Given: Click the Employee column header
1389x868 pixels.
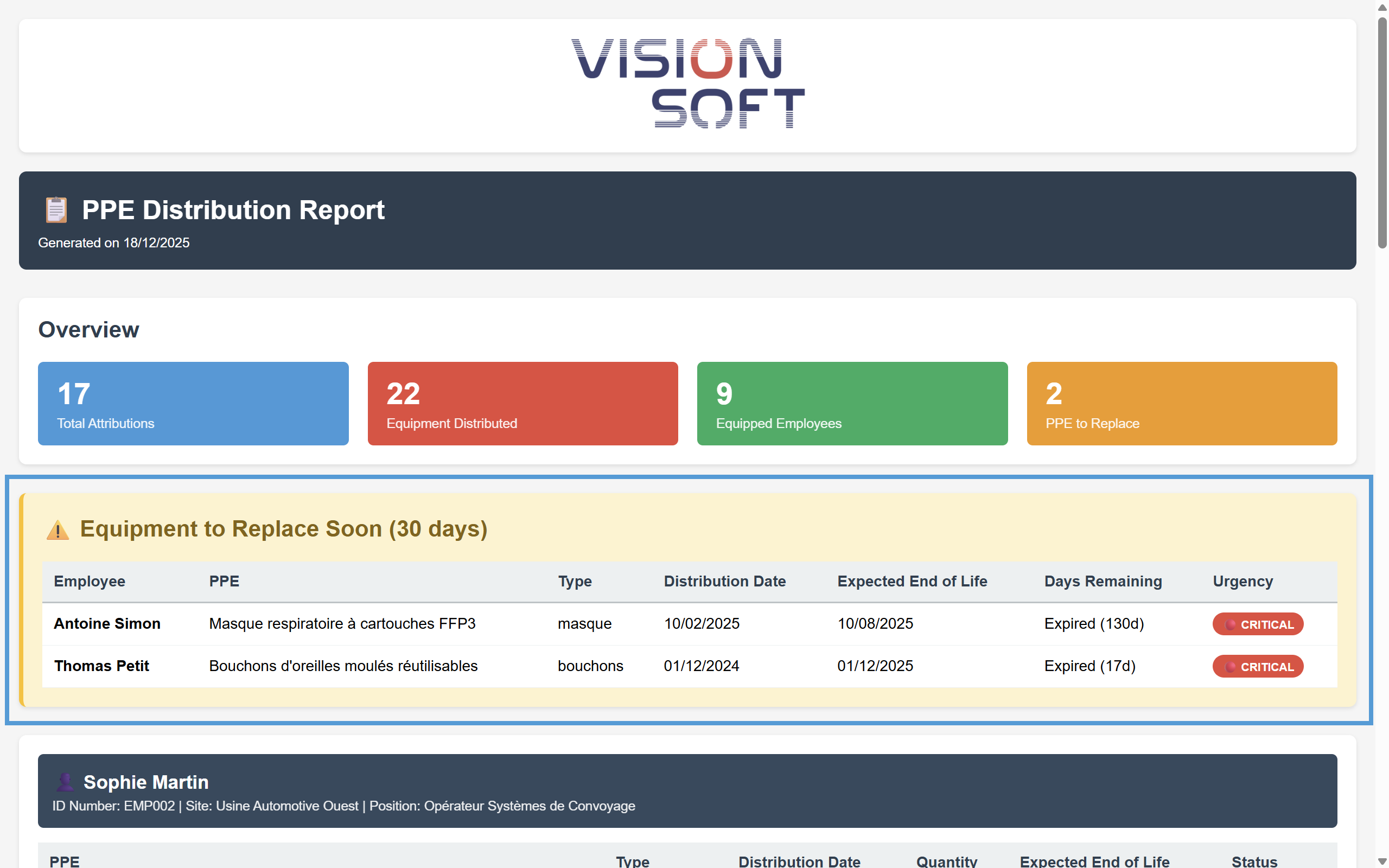Looking at the screenshot, I should [90, 581].
